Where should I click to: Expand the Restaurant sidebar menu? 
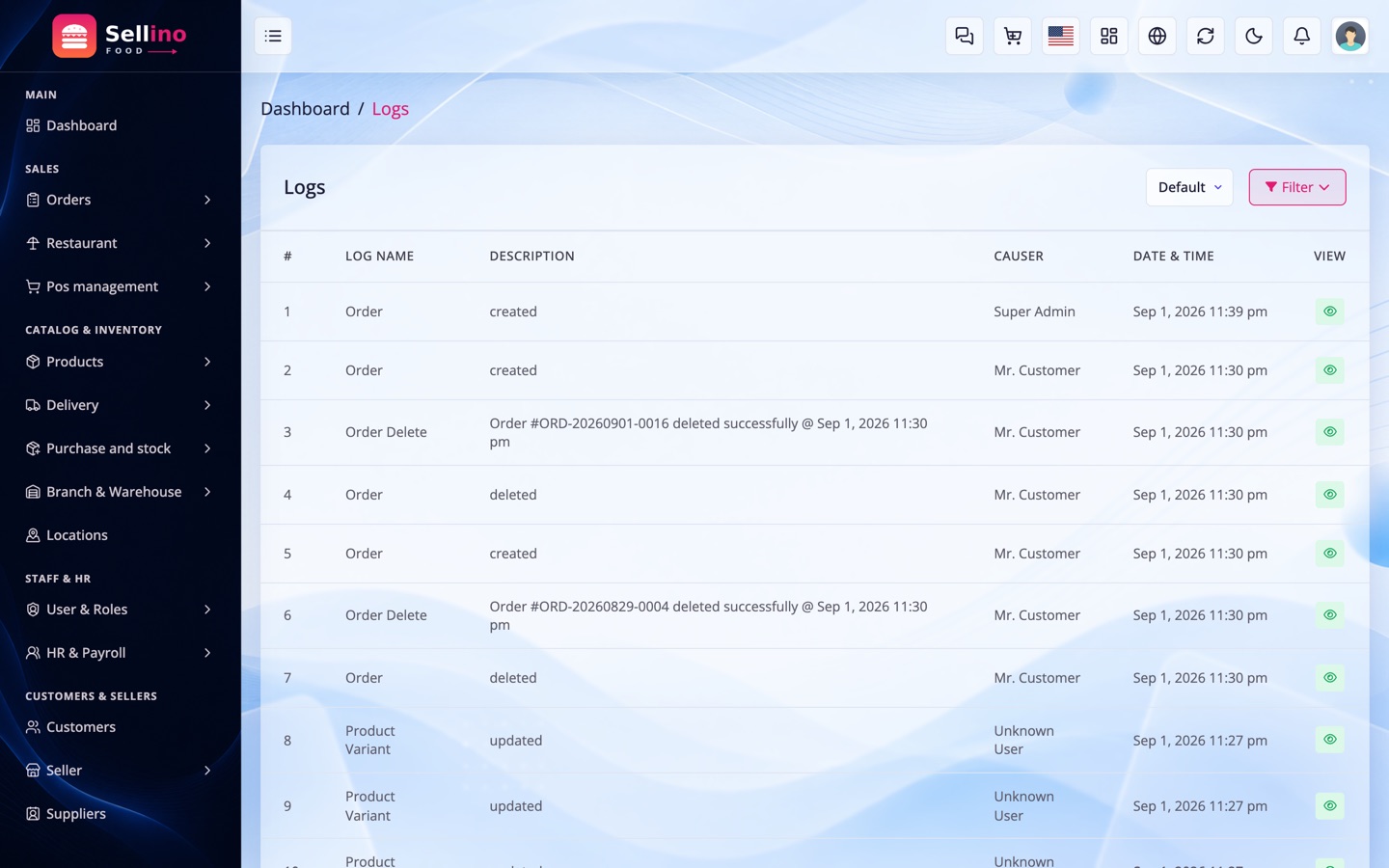click(120, 243)
